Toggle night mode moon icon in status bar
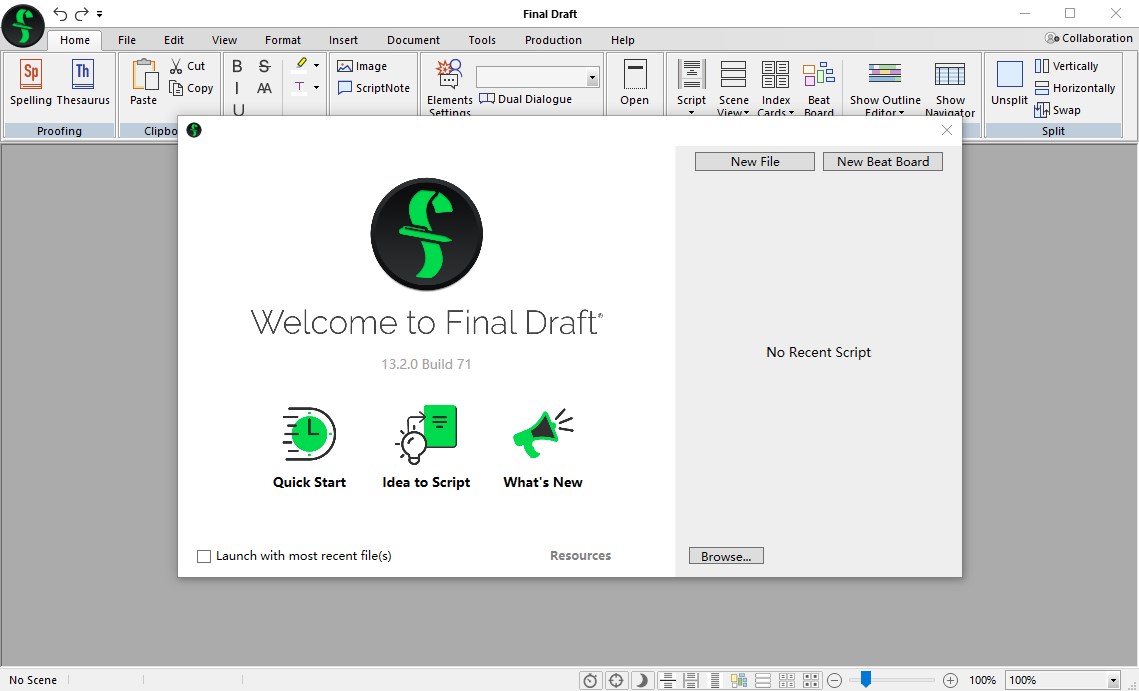This screenshot has height=691, width=1139. coord(641,680)
